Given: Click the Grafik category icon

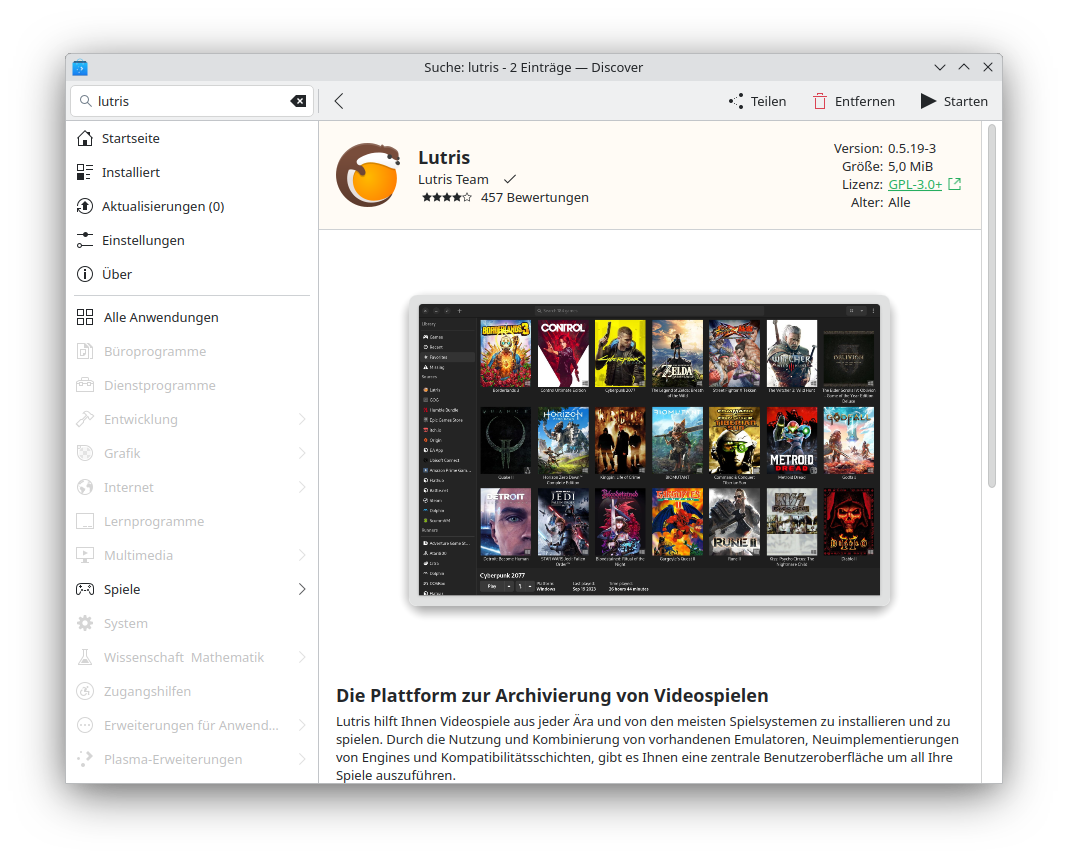Looking at the screenshot, I should pyautogui.click(x=85, y=454).
